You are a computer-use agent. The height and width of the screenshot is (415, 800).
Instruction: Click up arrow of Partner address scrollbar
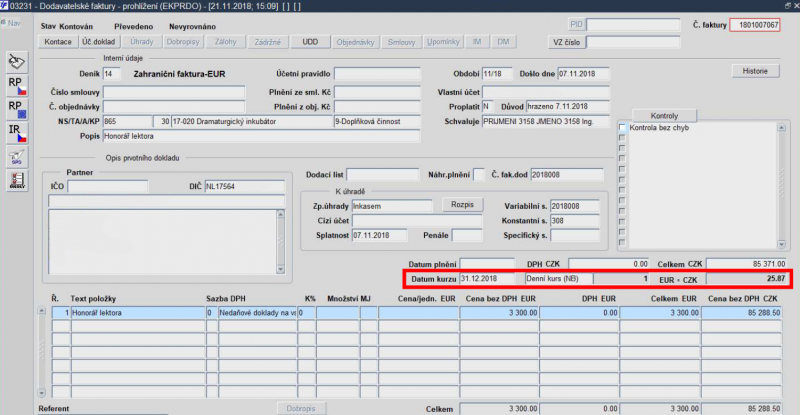[x=280, y=214]
